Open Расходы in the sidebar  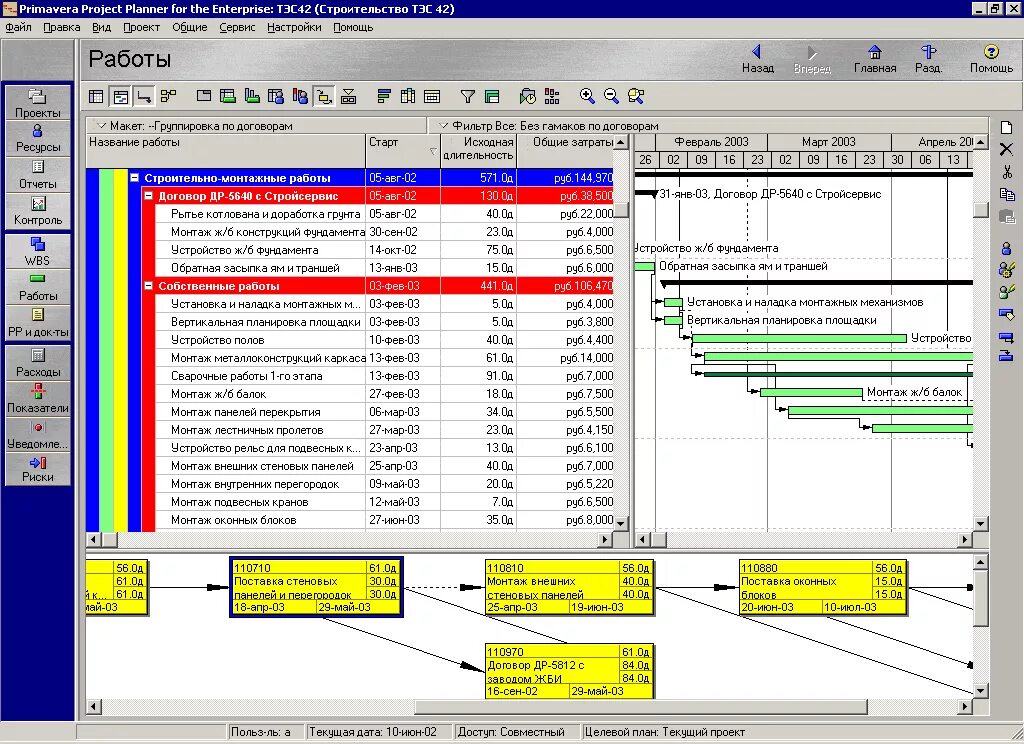click(x=38, y=363)
